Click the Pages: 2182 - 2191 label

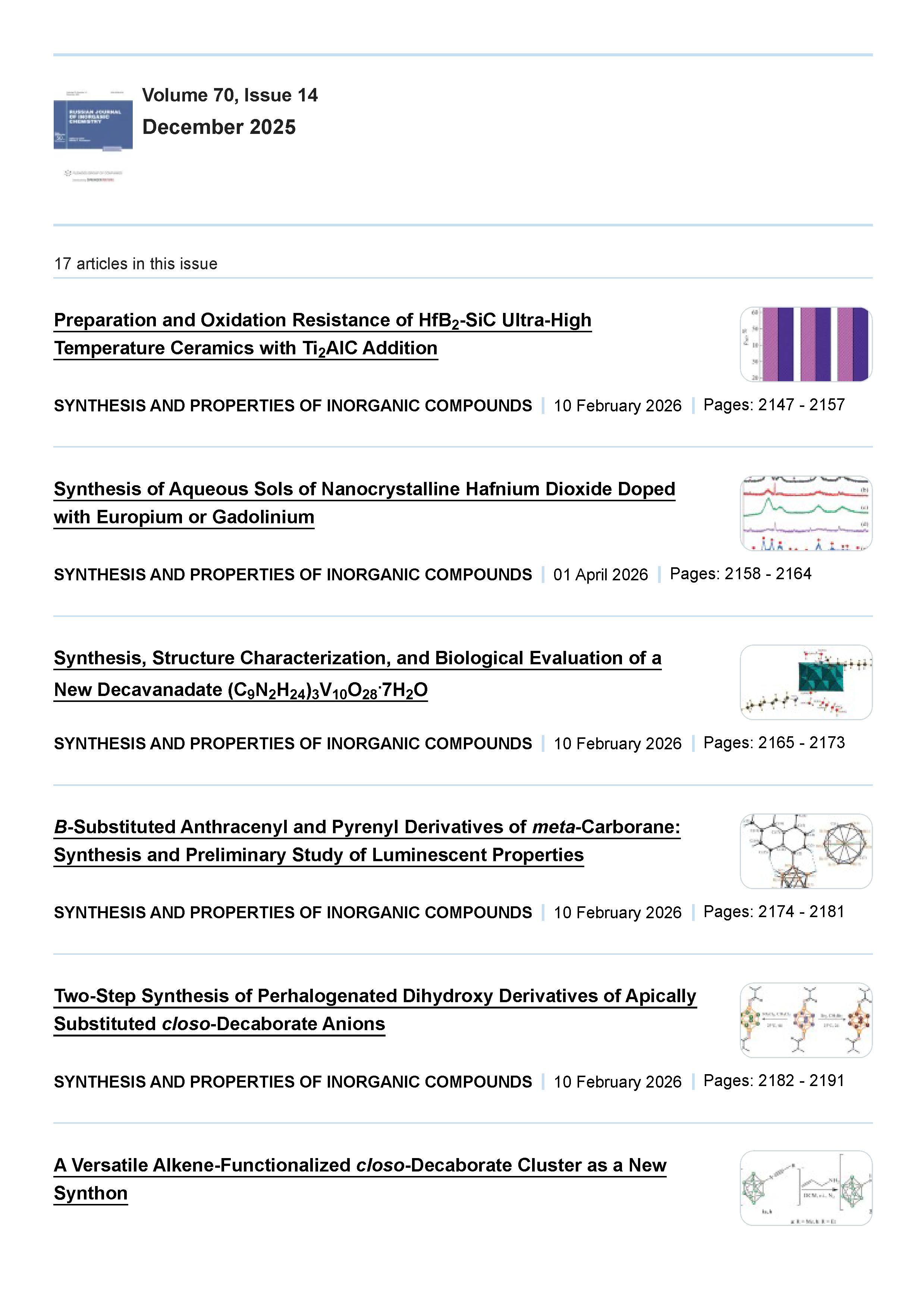[x=774, y=1081]
